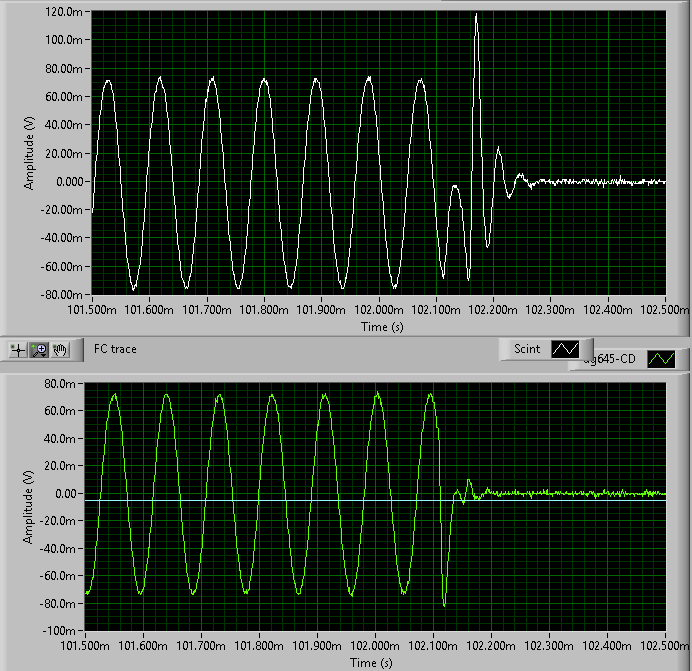Select the cyan horizontal cursor line
This screenshot has height=671, width=692.
tap(375, 500)
